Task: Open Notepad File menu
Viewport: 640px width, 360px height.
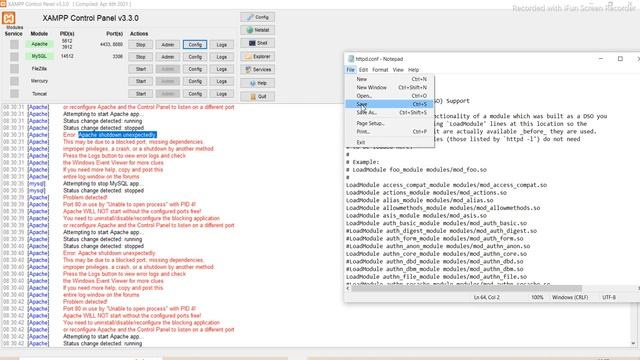Action: pyautogui.click(x=351, y=70)
